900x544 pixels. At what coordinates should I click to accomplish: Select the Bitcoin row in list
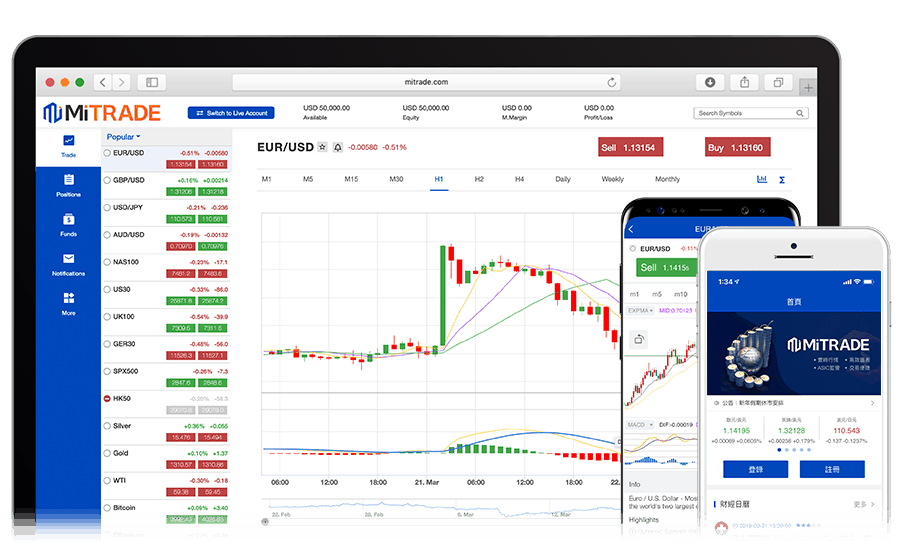(x=166, y=513)
